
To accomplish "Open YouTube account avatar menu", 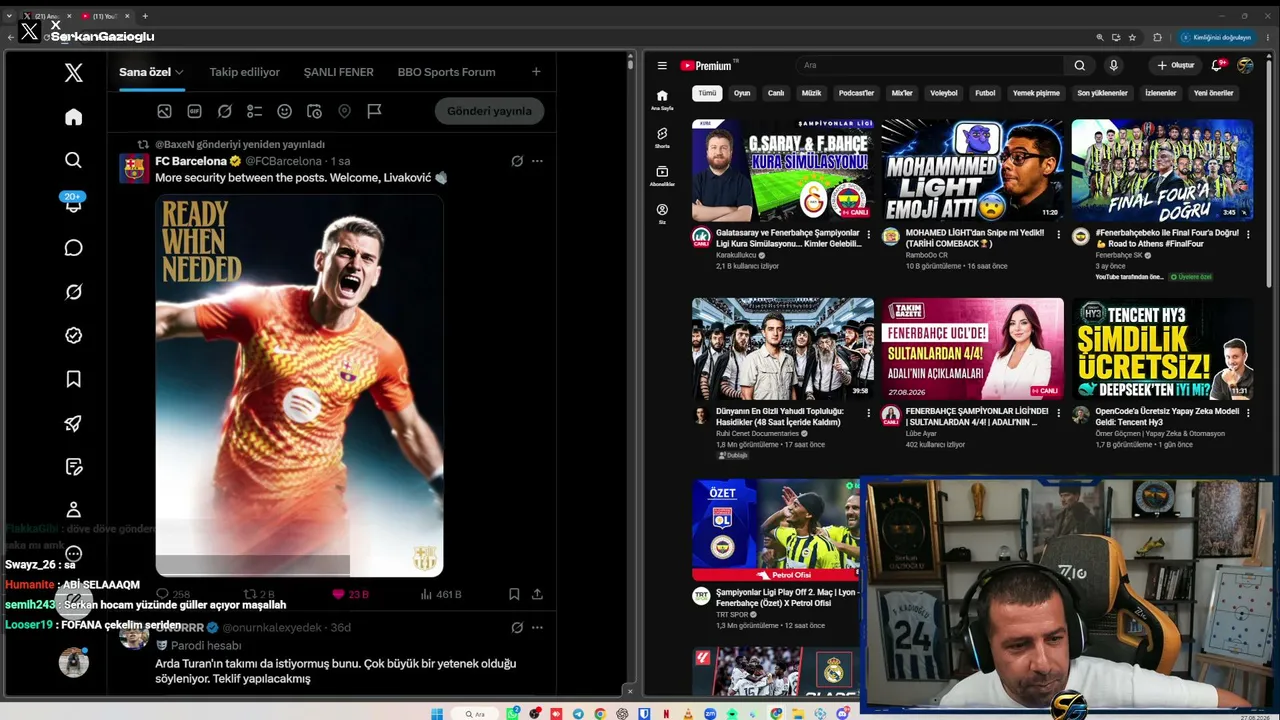I will click(x=1245, y=66).
